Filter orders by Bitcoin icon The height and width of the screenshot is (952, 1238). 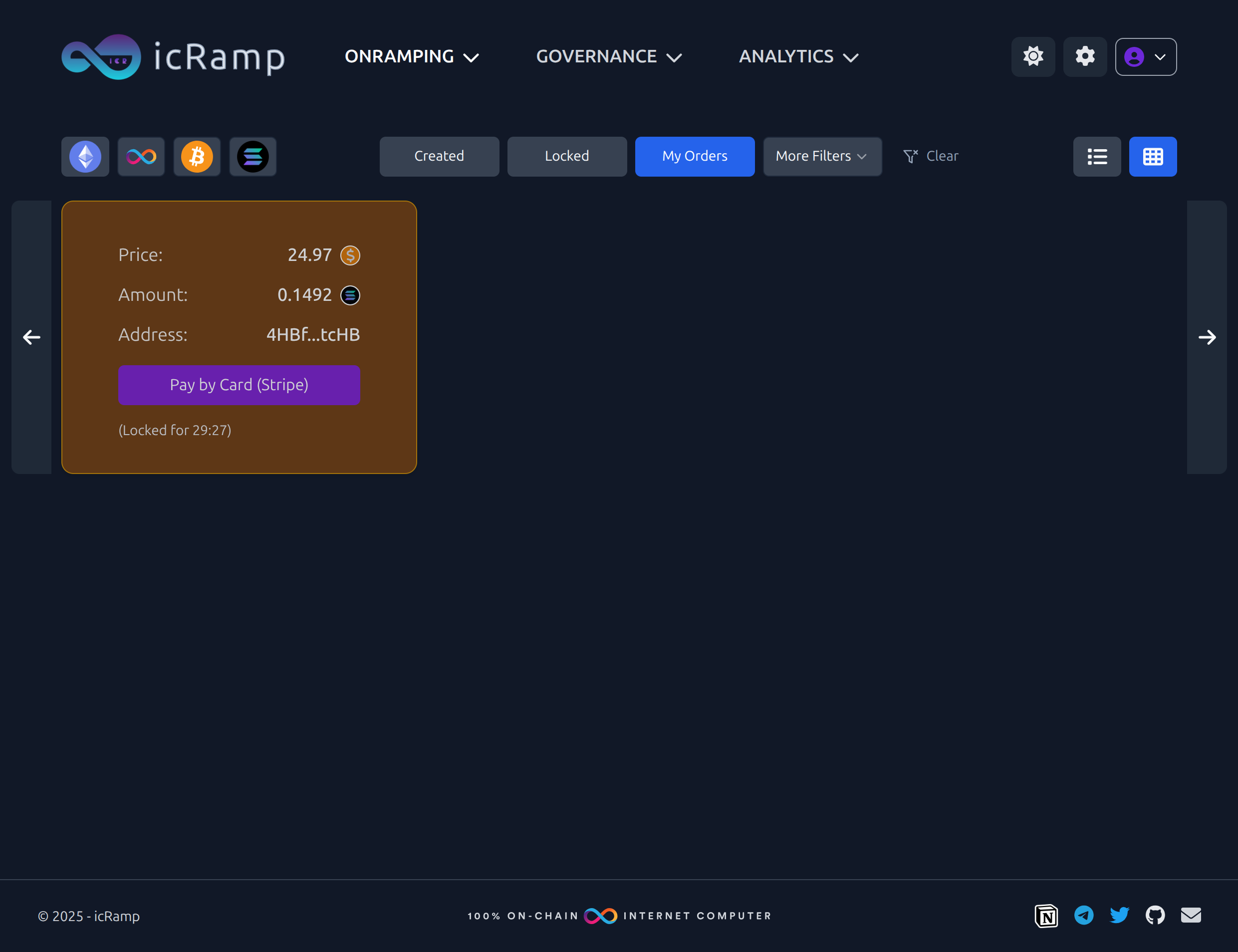(x=197, y=156)
